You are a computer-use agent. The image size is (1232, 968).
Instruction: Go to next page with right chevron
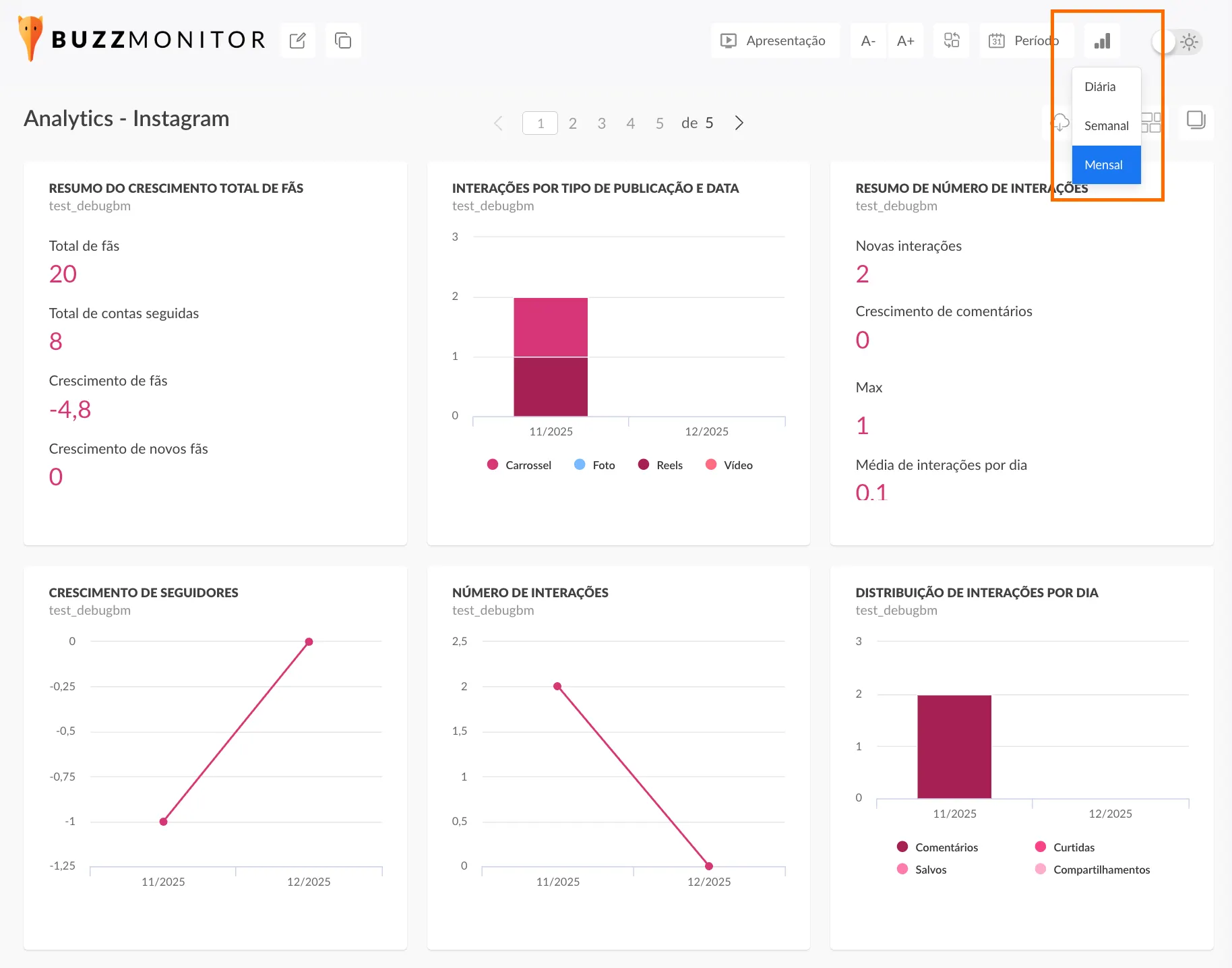point(739,123)
